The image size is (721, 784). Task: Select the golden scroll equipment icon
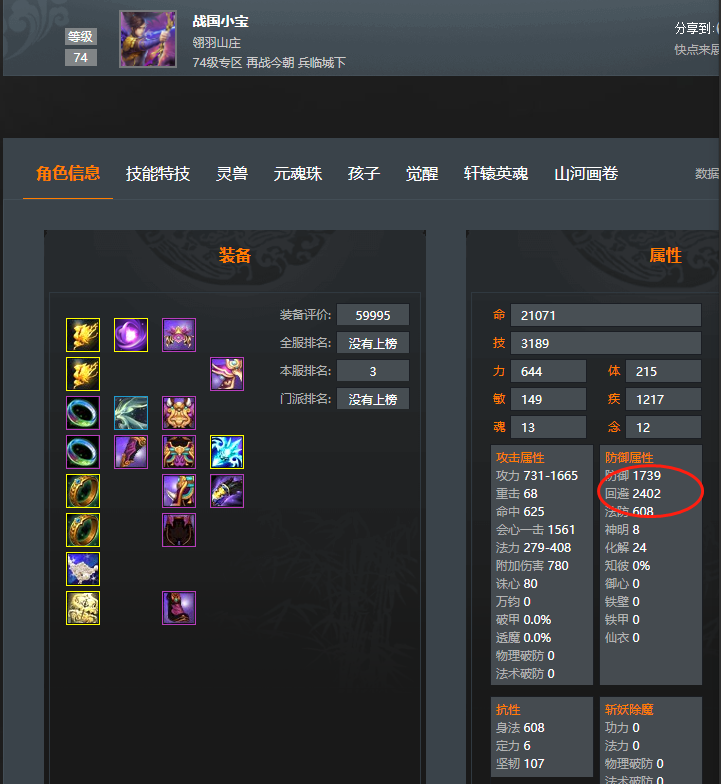coord(83,608)
